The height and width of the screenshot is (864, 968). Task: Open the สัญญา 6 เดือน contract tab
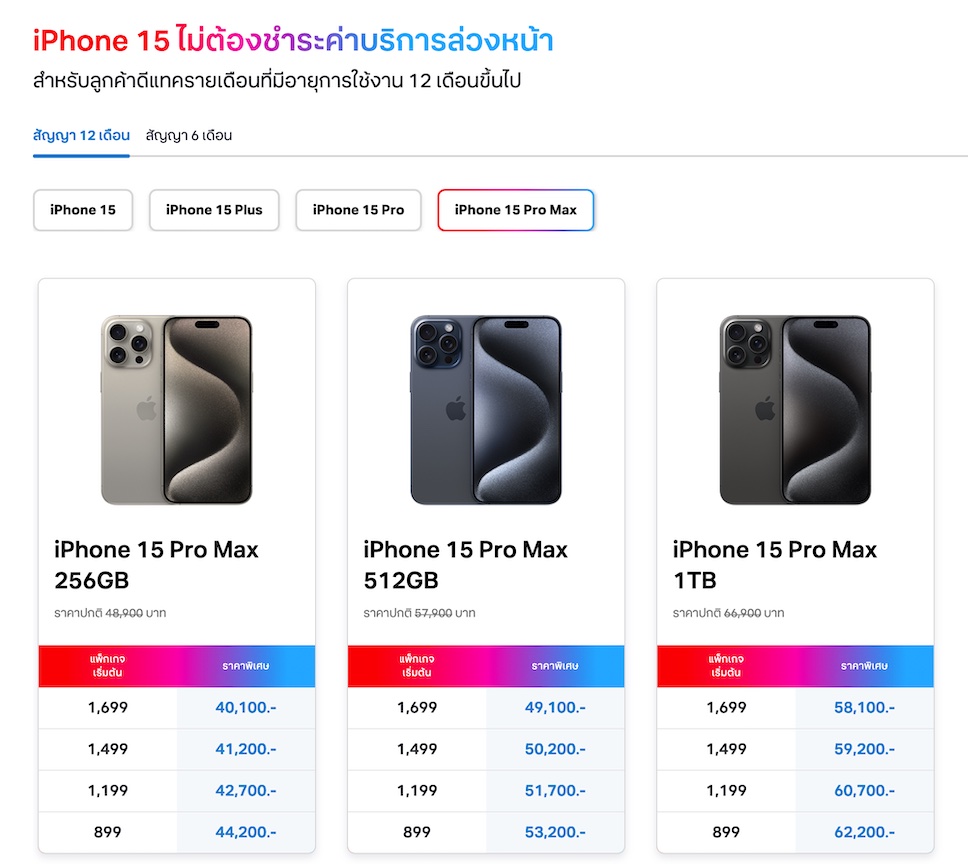coord(189,136)
